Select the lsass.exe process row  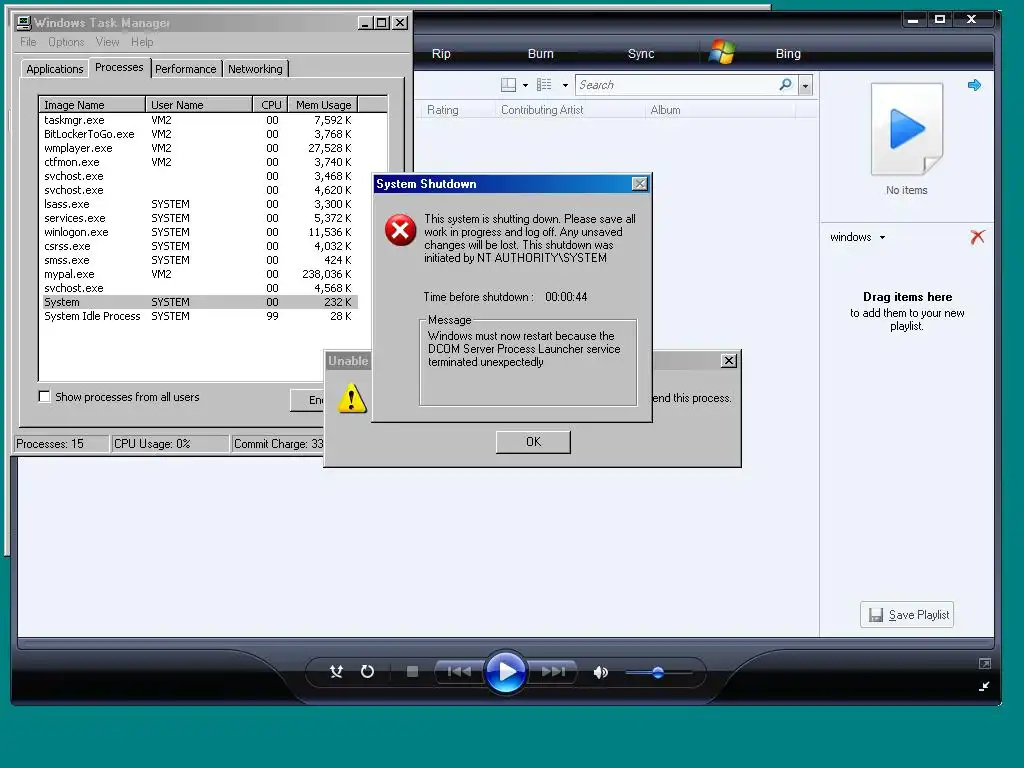(x=199, y=204)
